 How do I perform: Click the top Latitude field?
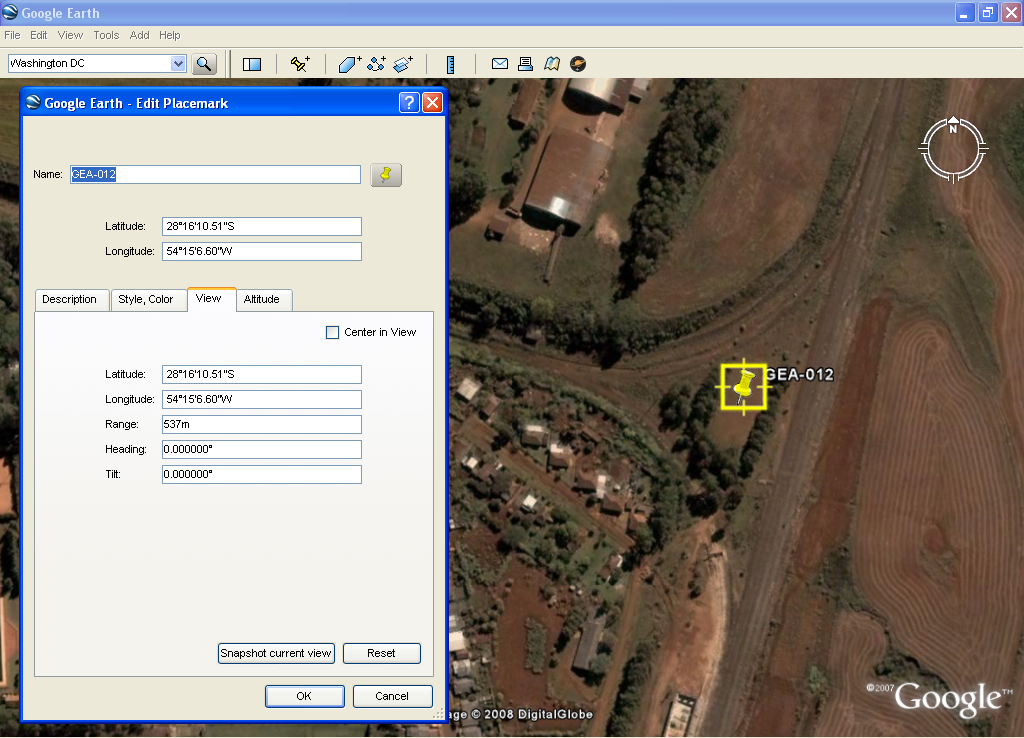point(262,227)
